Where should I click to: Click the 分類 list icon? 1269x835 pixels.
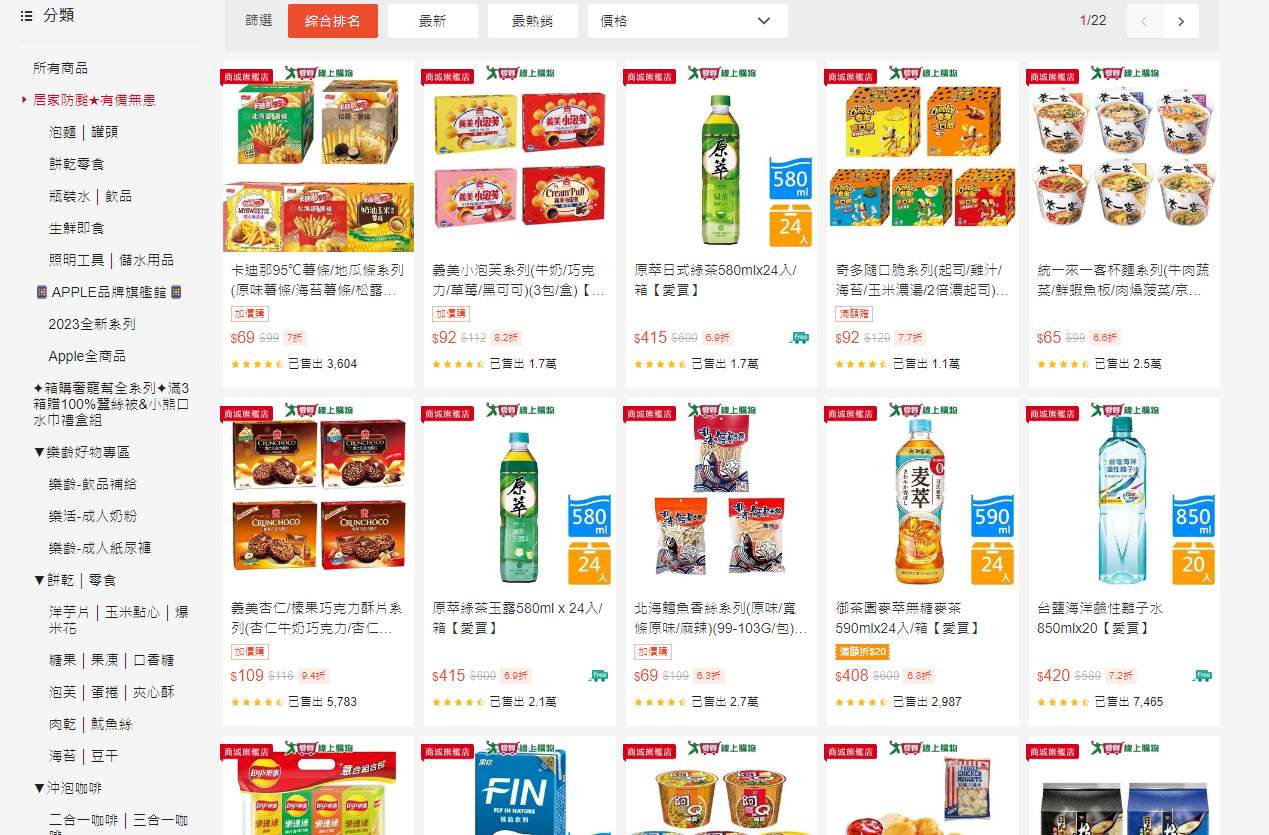[x=26, y=16]
